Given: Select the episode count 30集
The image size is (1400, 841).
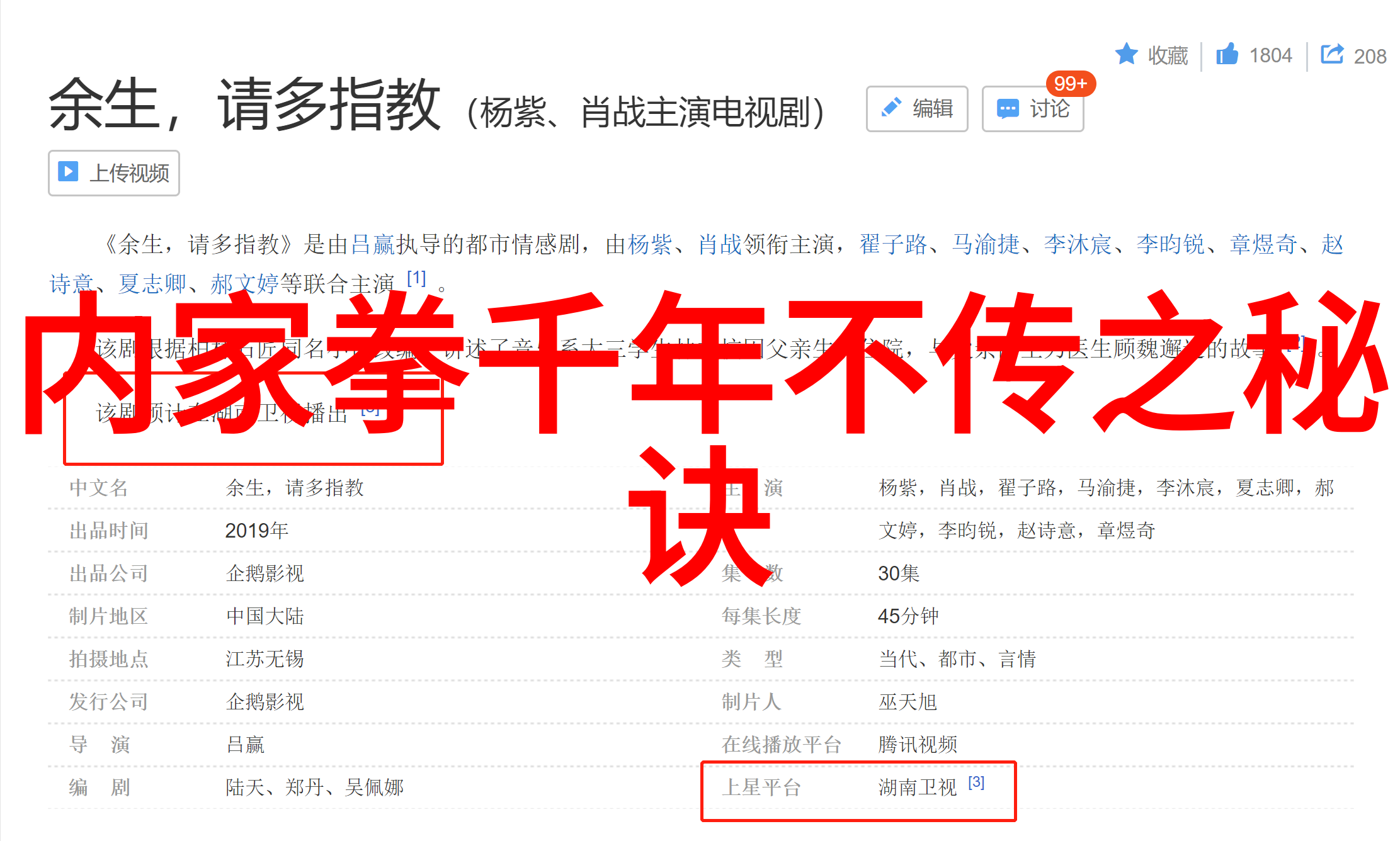Looking at the screenshot, I should (x=899, y=573).
